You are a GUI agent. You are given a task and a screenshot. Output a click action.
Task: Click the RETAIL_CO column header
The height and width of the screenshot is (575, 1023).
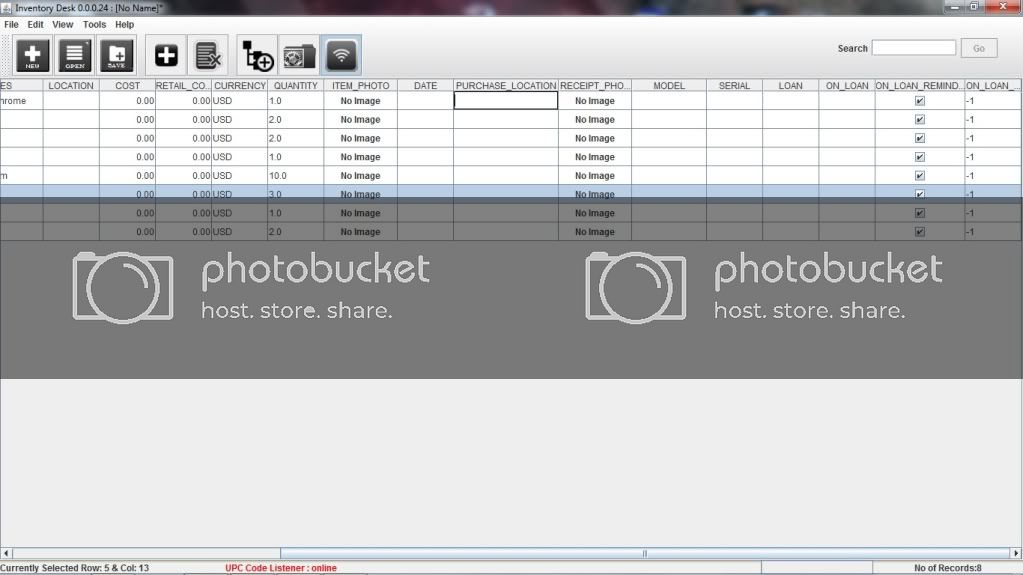[183, 85]
